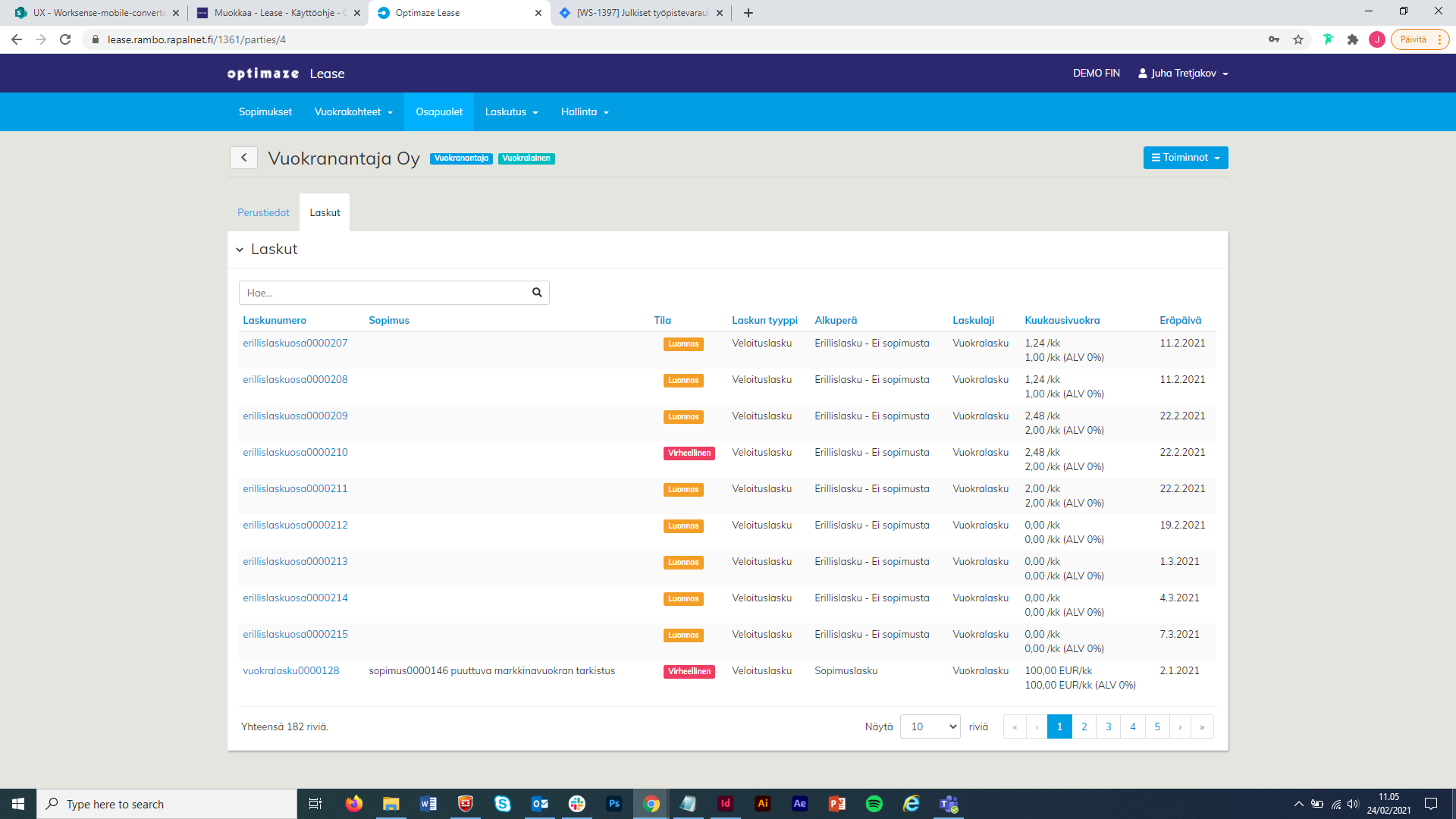Jump to last page with double-arrow button
The height and width of the screenshot is (819, 1456).
point(1201,726)
